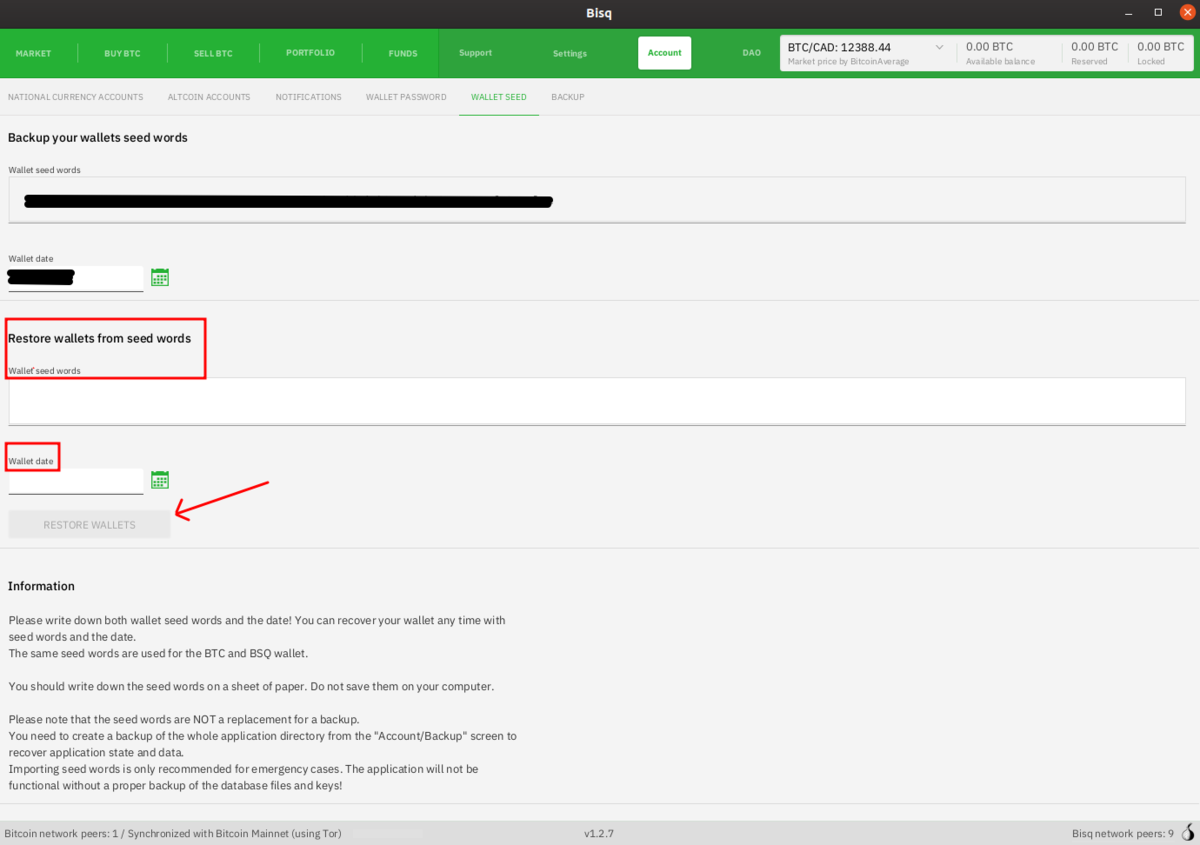Click the Bisq logo icon in status bar
This screenshot has width=1200, height=845.
(1188, 833)
